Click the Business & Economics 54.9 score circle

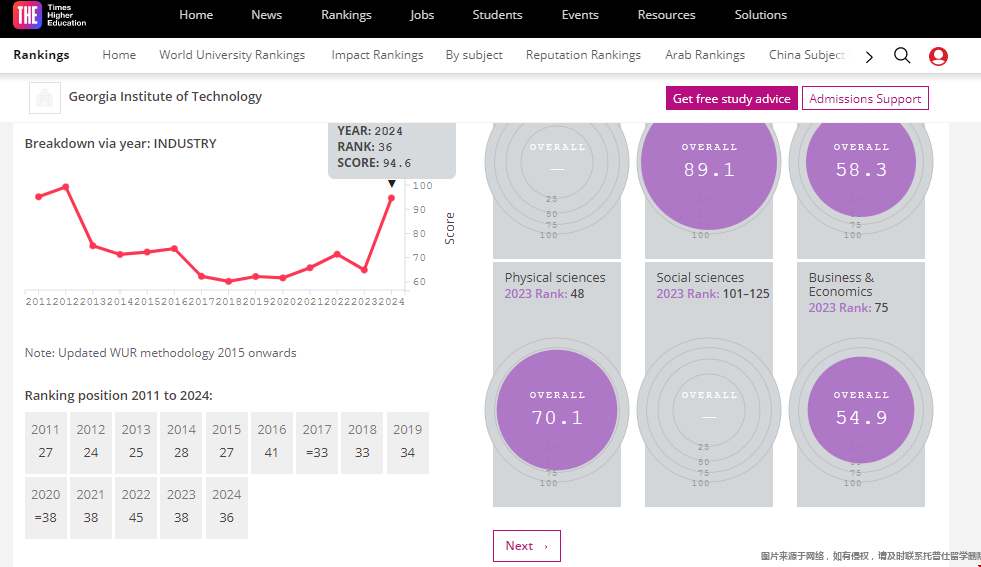pyautogui.click(x=861, y=410)
